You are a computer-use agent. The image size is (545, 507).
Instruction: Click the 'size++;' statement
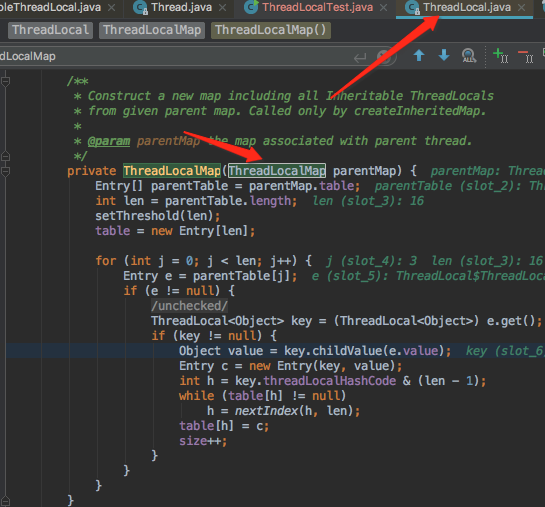(x=203, y=441)
